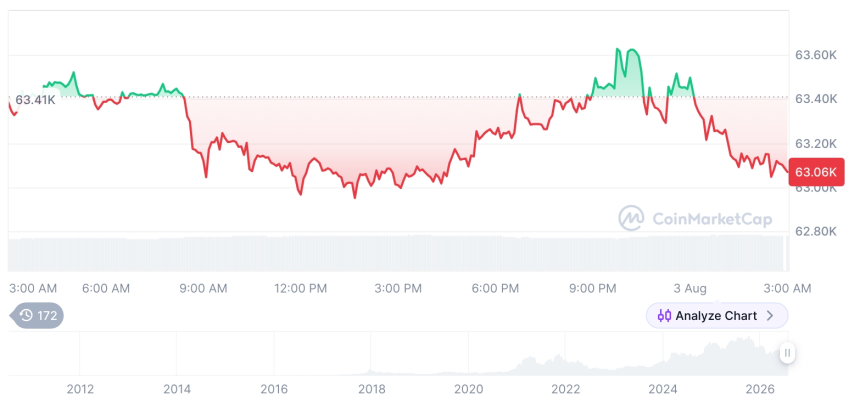
Task: Select the 6:00 AM time axis label
Action: [x=106, y=288]
